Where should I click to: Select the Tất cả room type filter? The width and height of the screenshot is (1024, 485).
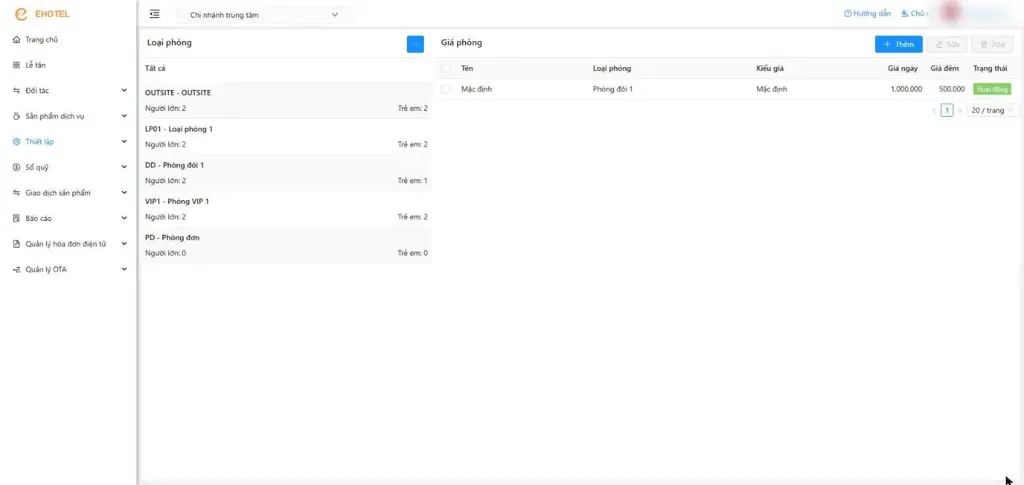click(285, 69)
